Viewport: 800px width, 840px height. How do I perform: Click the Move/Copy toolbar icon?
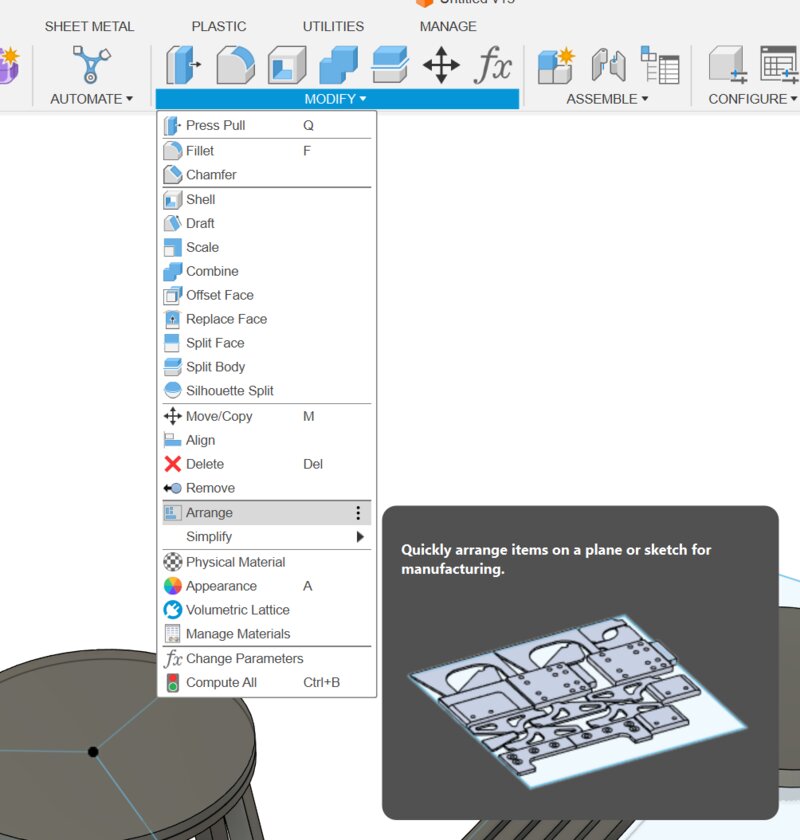pyautogui.click(x=441, y=65)
